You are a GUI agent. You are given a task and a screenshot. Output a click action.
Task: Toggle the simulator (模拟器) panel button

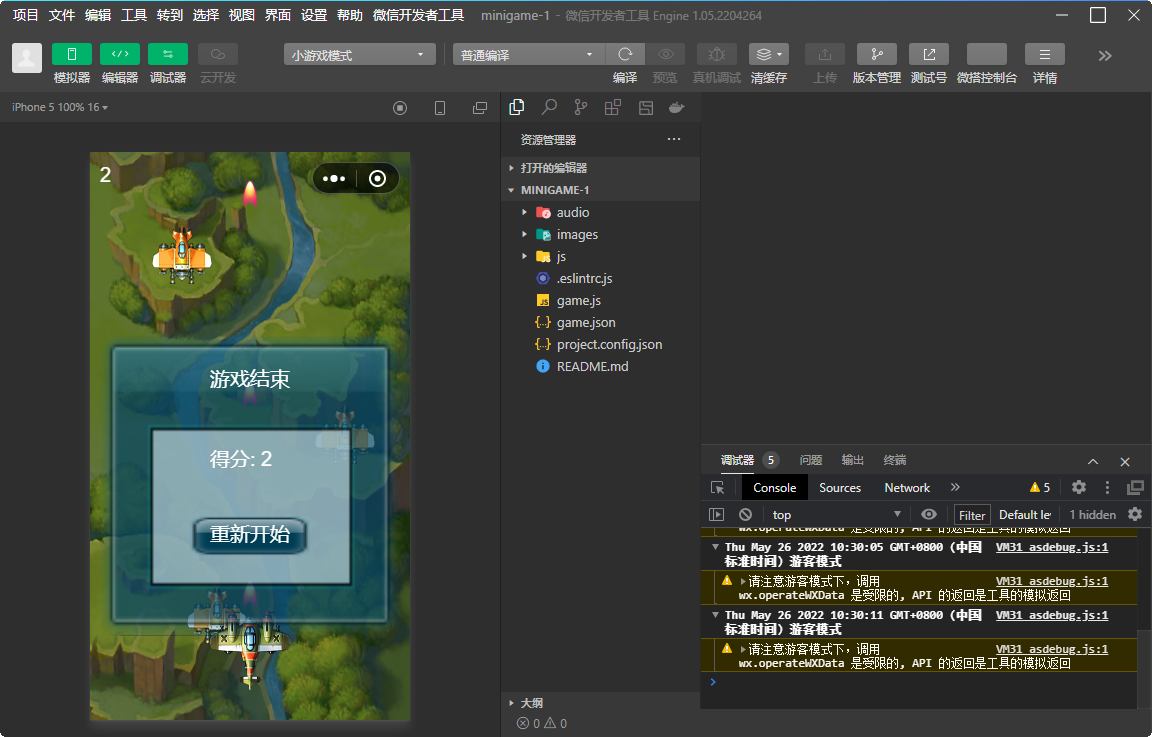point(71,54)
